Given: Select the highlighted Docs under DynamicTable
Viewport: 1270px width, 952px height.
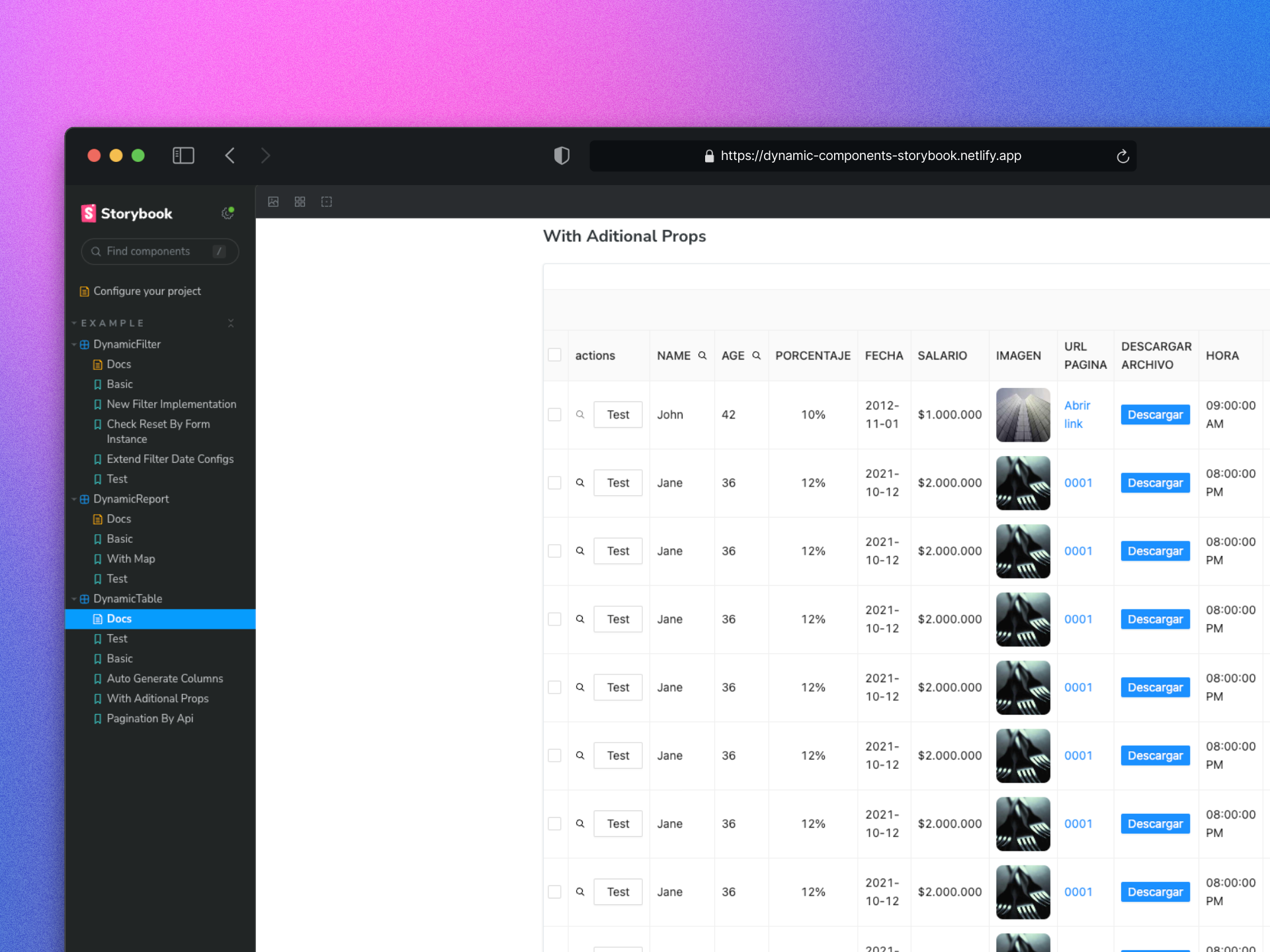Looking at the screenshot, I should (x=160, y=619).
